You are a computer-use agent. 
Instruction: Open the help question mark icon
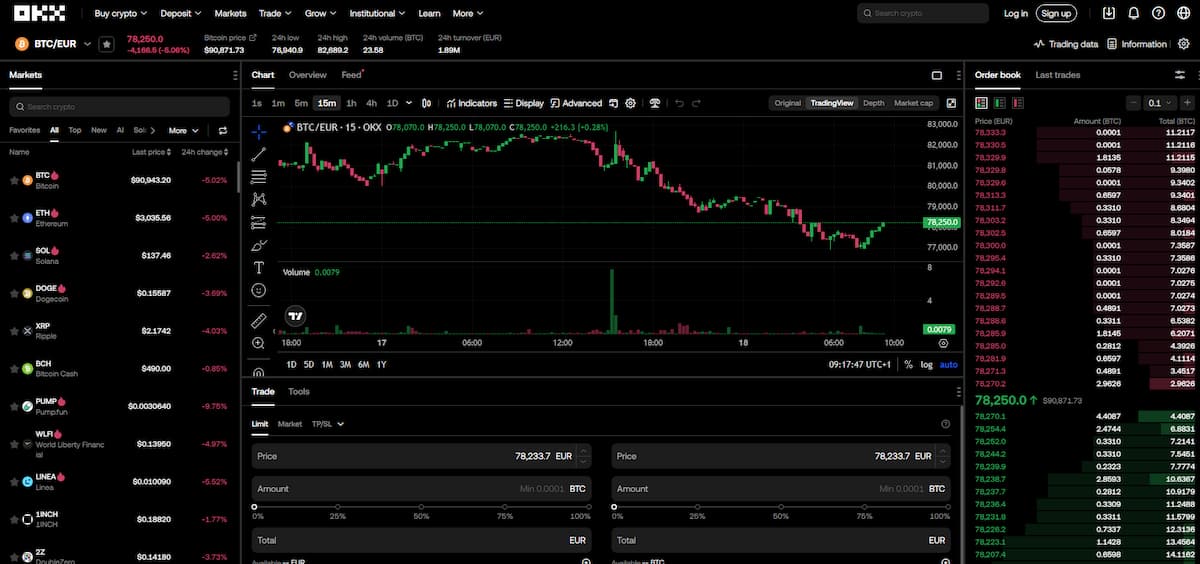click(1158, 13)
